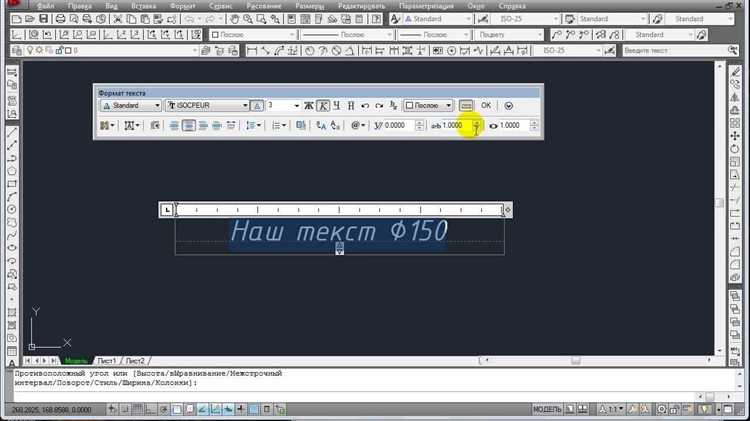This screenshot has height=421, width=750.
Task: Click distribute alignment icon
Action: [x=231, y=125]
